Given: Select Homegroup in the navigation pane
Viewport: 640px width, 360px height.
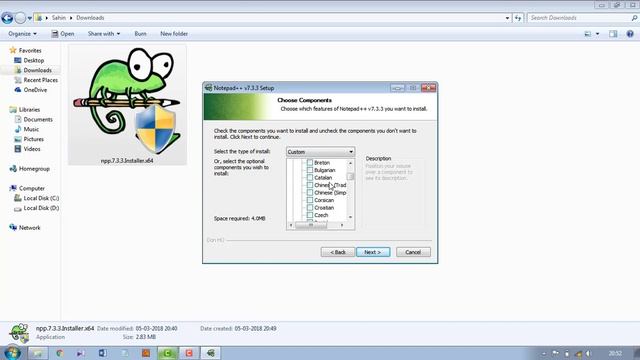Looking at the screenshot, I should 30,169.
